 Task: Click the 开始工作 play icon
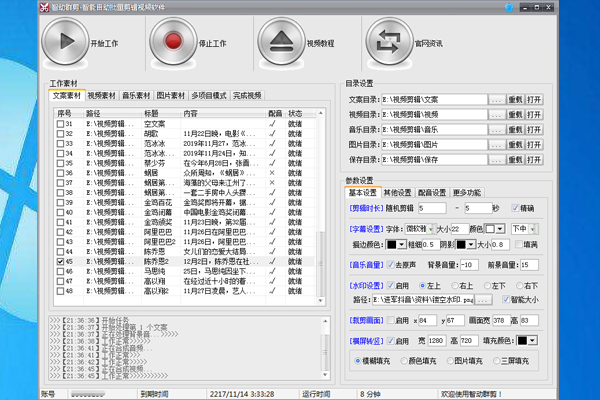[65, 42]
